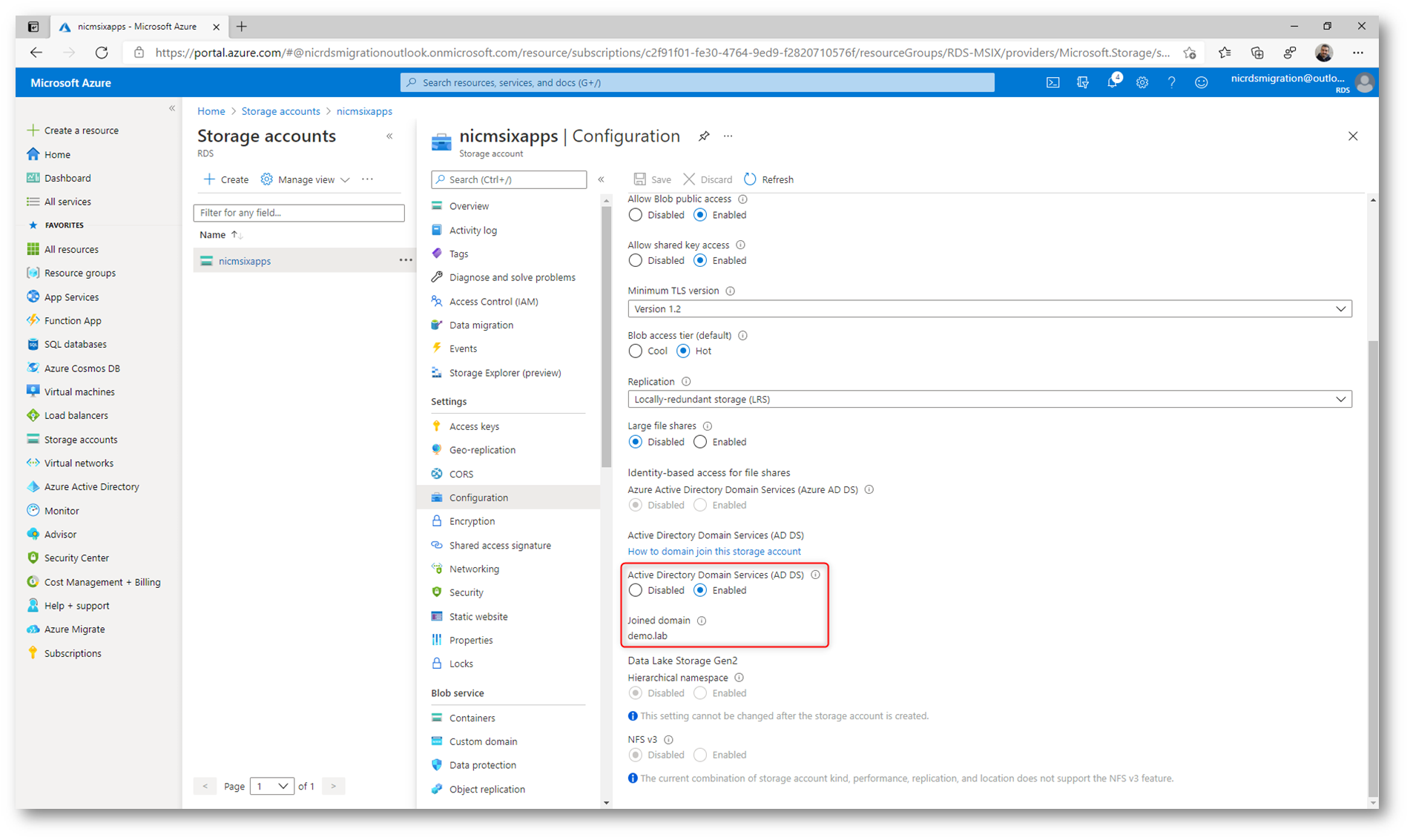
Task: Click Create storage account button
Action: coord(226,179)
